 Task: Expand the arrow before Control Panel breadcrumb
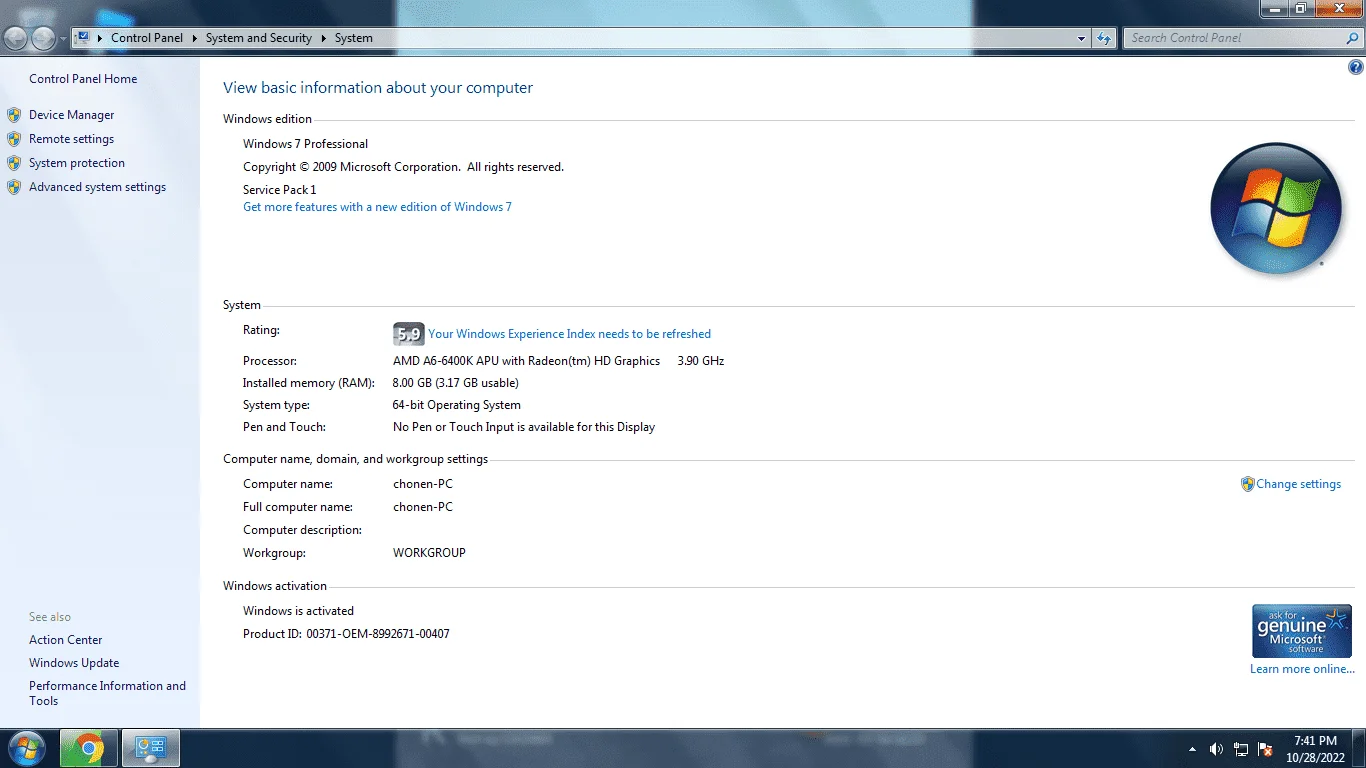click(x=101, y=38)
